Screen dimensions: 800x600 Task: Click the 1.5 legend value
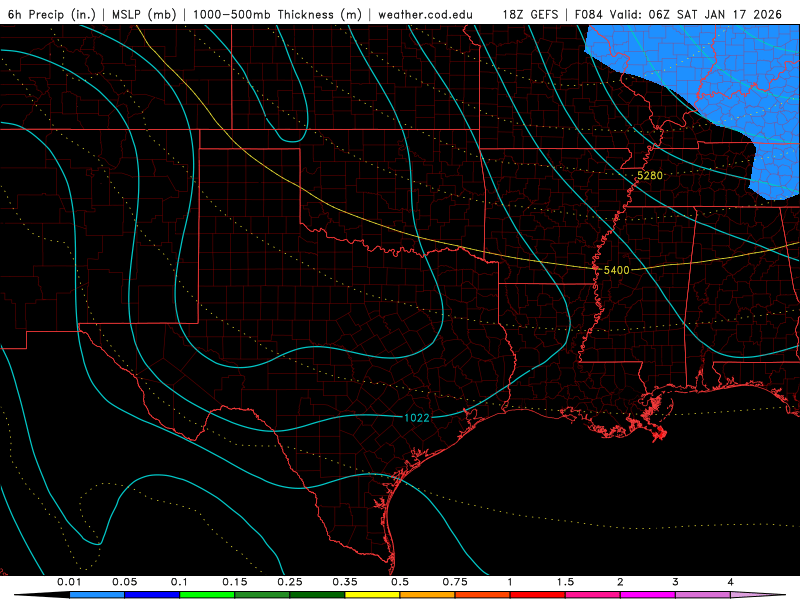pyautogui.click(x=565, y=582)
